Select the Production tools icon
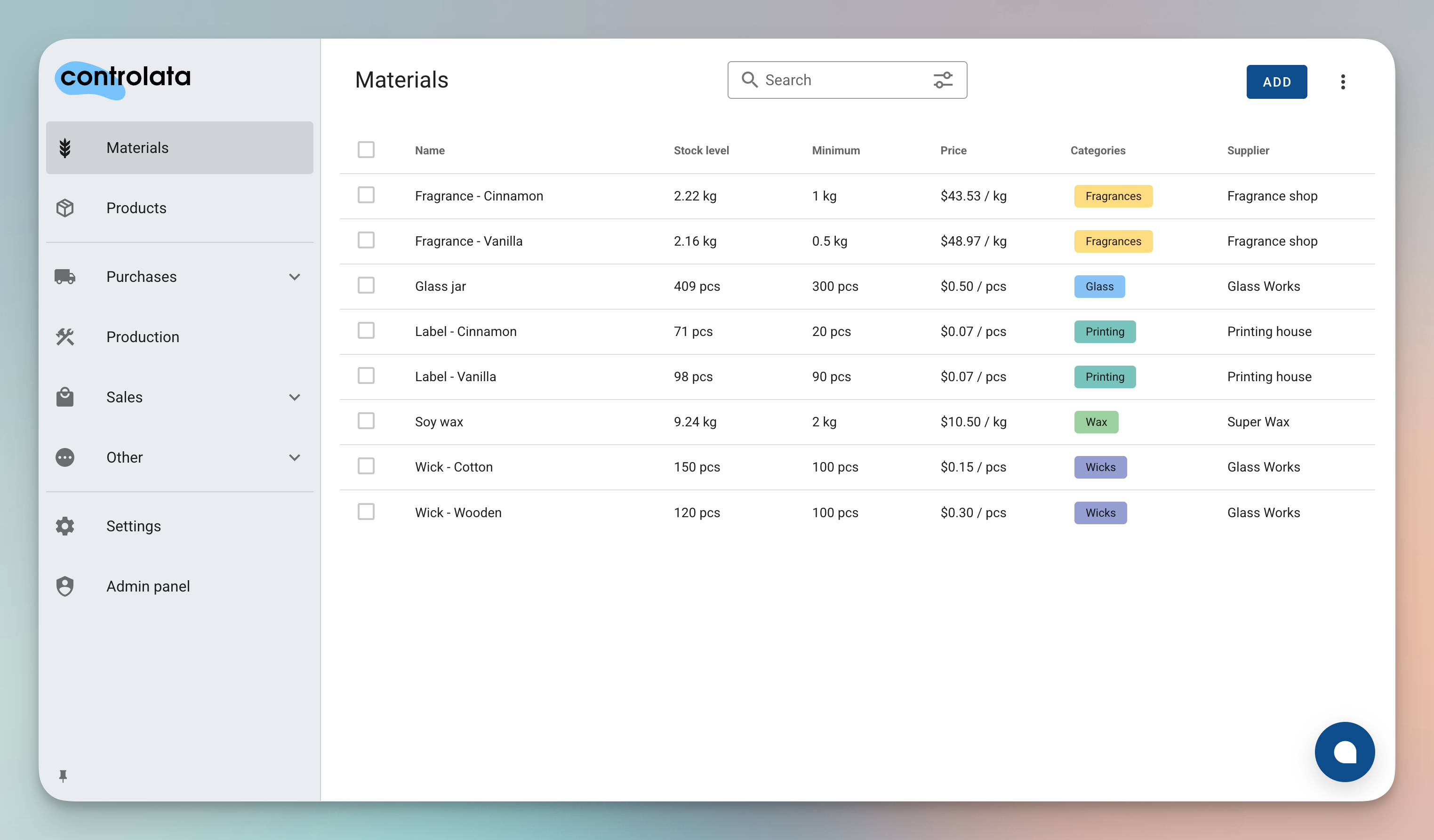The height and width of the screenshot is (840, 1434). point(64,336)
